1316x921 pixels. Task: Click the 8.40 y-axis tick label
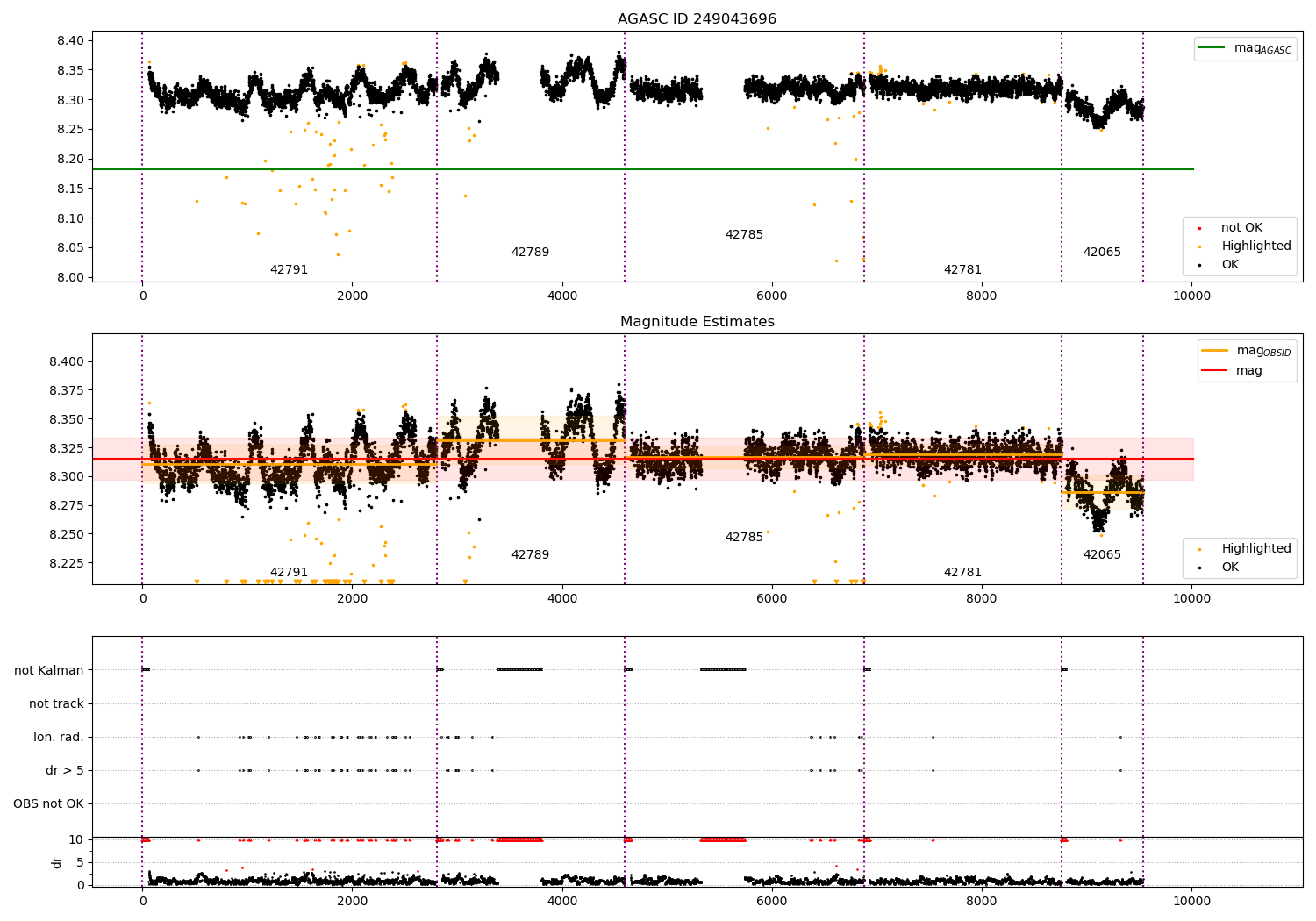coord(71,41)
